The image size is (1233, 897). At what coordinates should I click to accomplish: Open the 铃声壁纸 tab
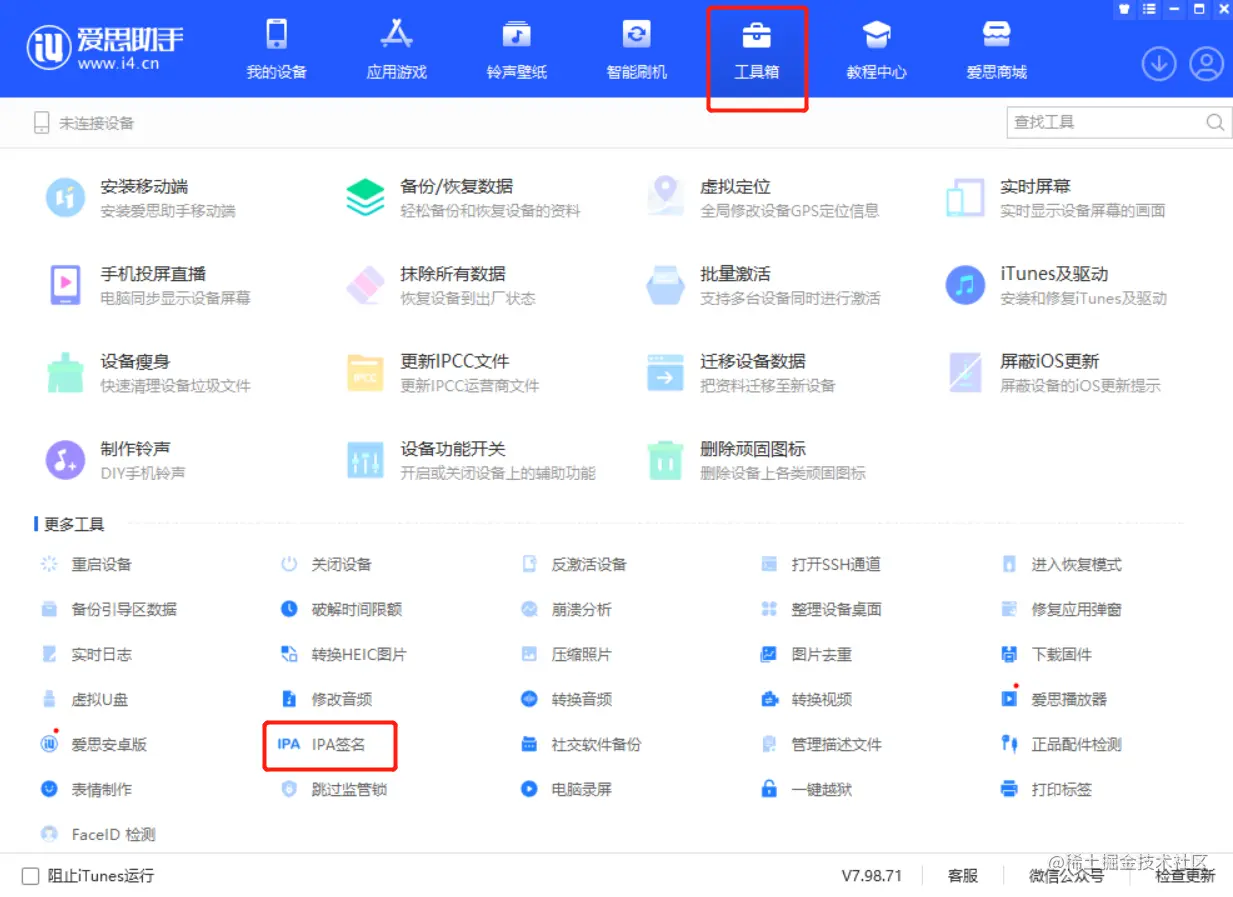(x=517, y=49)
